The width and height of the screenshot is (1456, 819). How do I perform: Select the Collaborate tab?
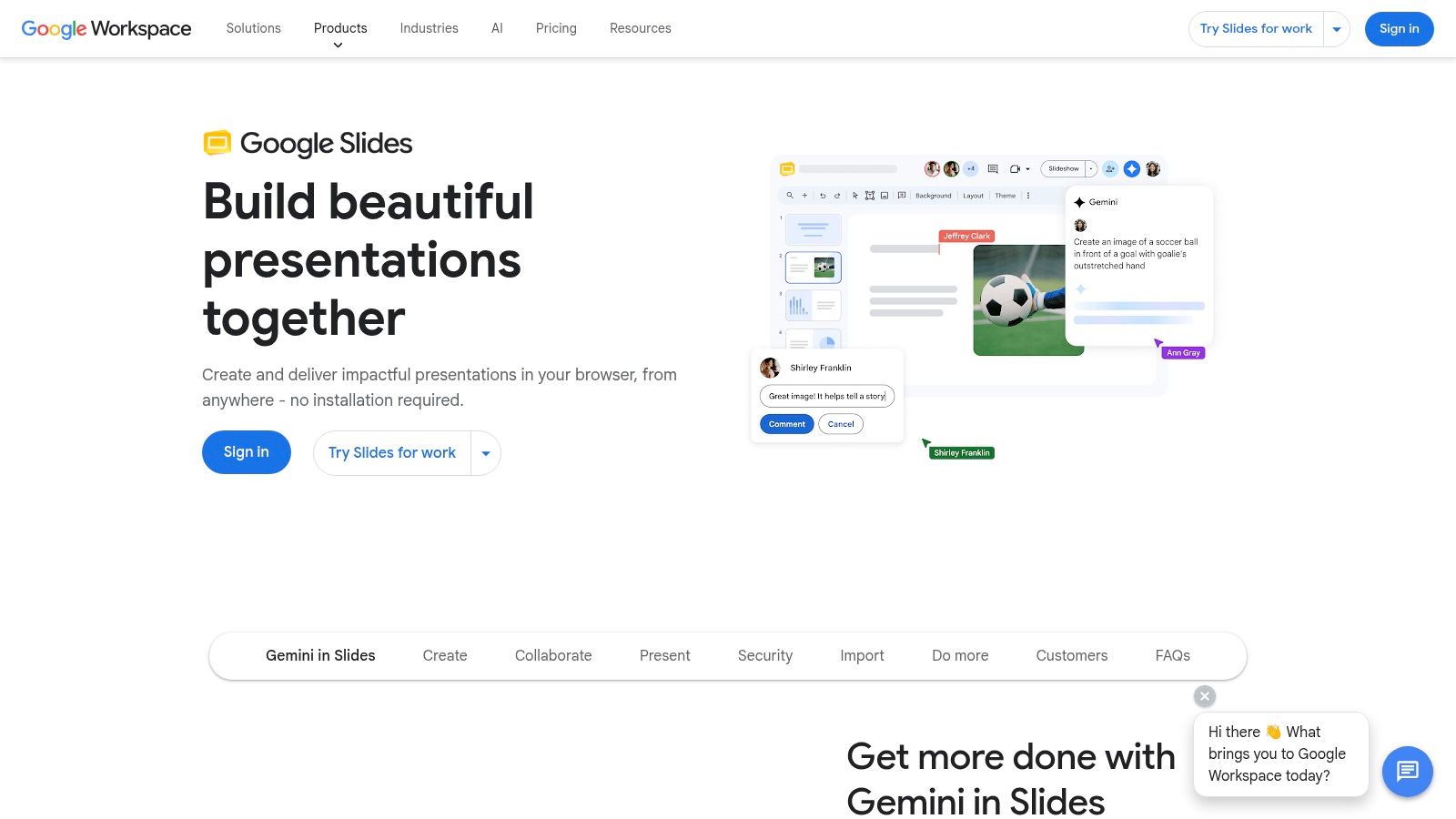553,655
